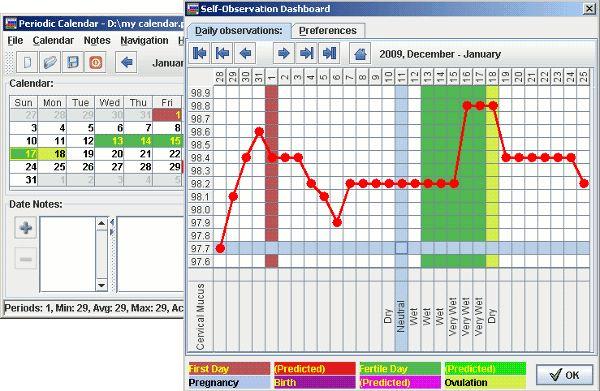This screenshot has height=391, width=600.
Task: Jump to the last observation page
Action: [329, 53]
